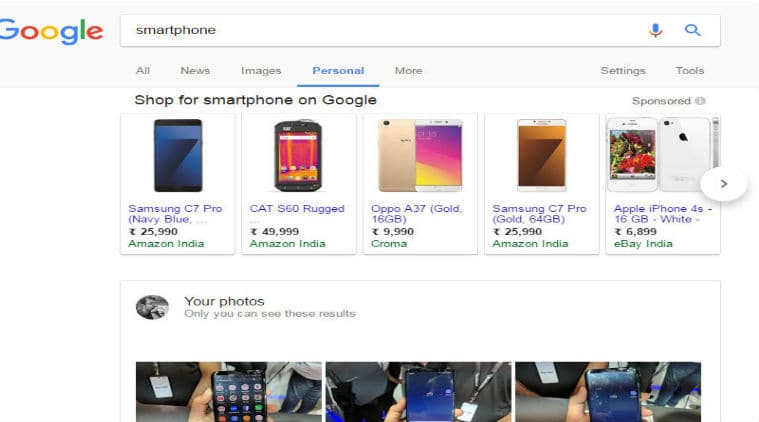Click the Sponsored info icon
Image resolution: width=759 pixels, height=422 pixels.
[x=700, y=101]
